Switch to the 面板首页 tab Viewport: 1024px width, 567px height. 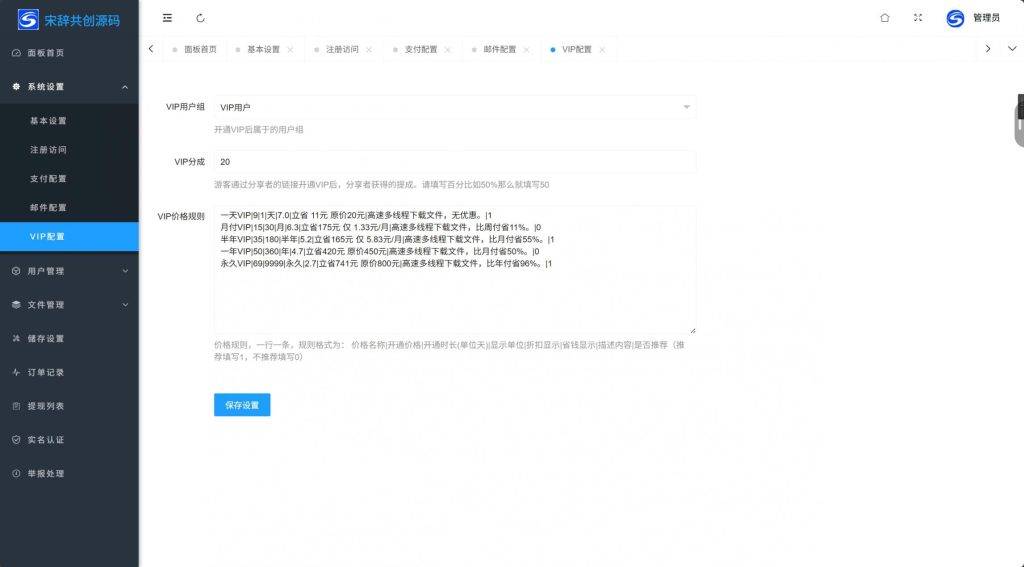click(x=195, y=50)
